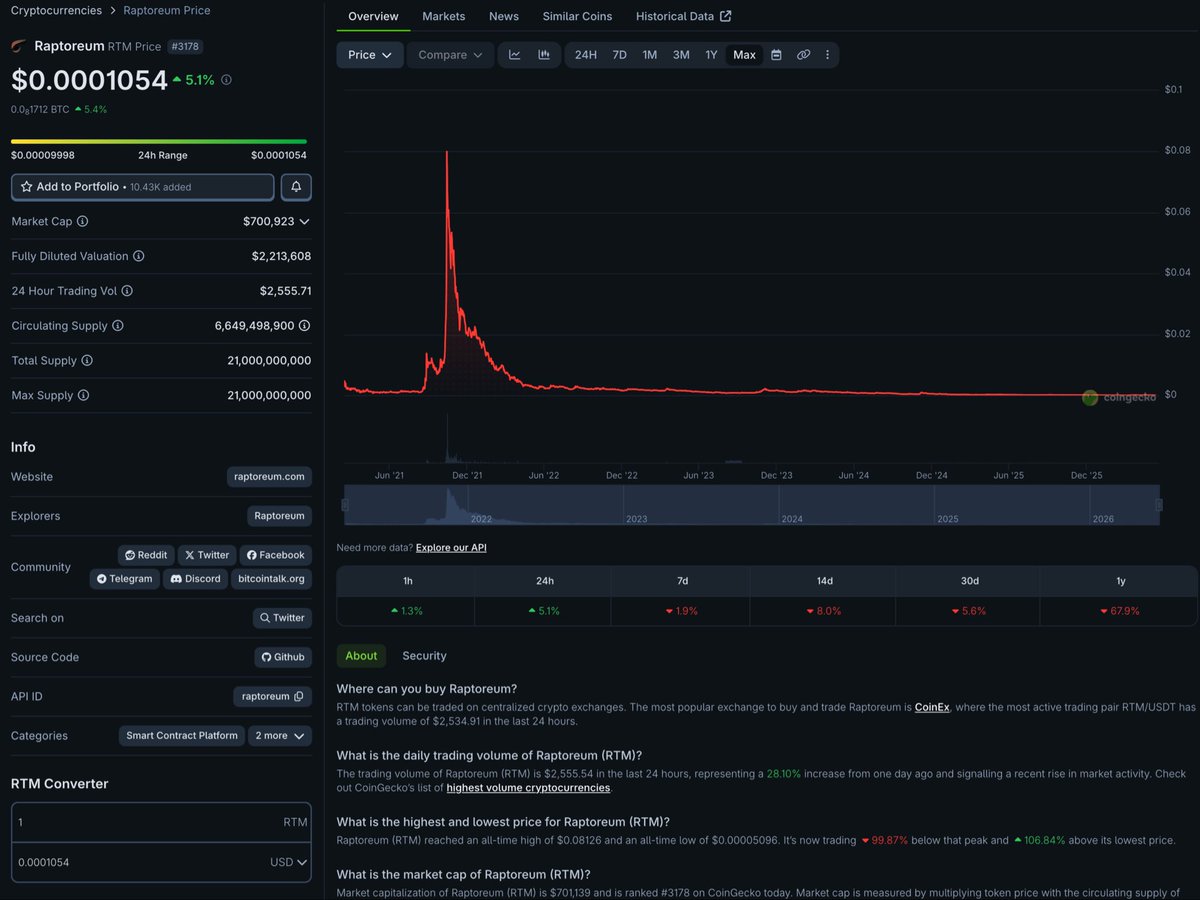Click info icon beside 24 Hour Trading Vol

(127, 291)
